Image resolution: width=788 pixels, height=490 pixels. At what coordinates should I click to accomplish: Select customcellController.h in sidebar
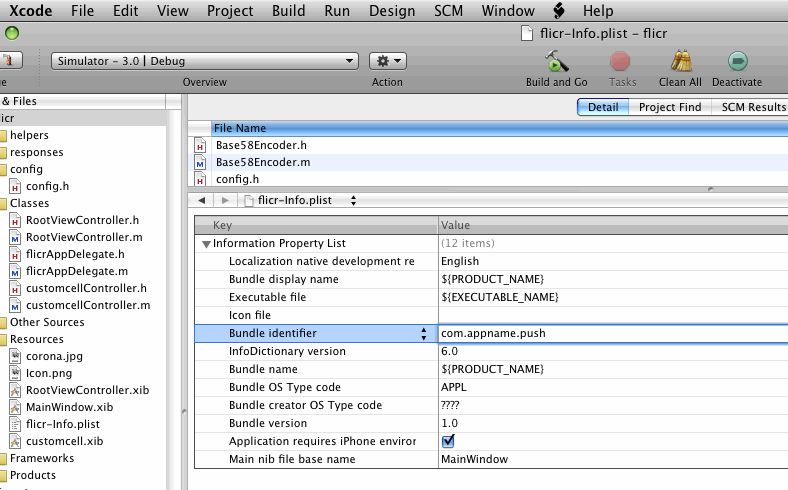pos(86,288)
